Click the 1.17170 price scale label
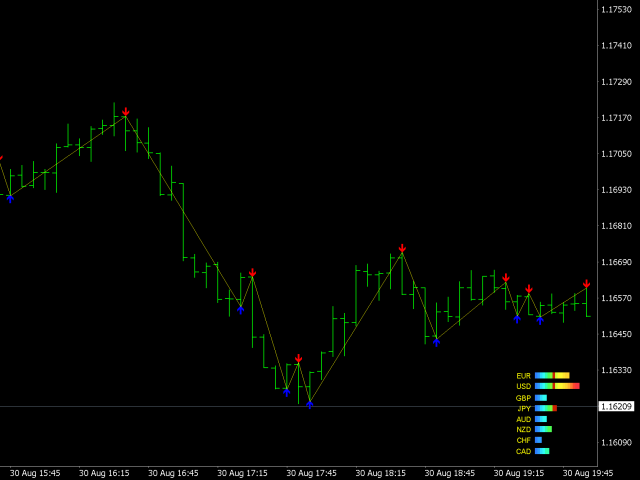The height and width of the screenshot is (480, 640). click(x=616, y=118)
